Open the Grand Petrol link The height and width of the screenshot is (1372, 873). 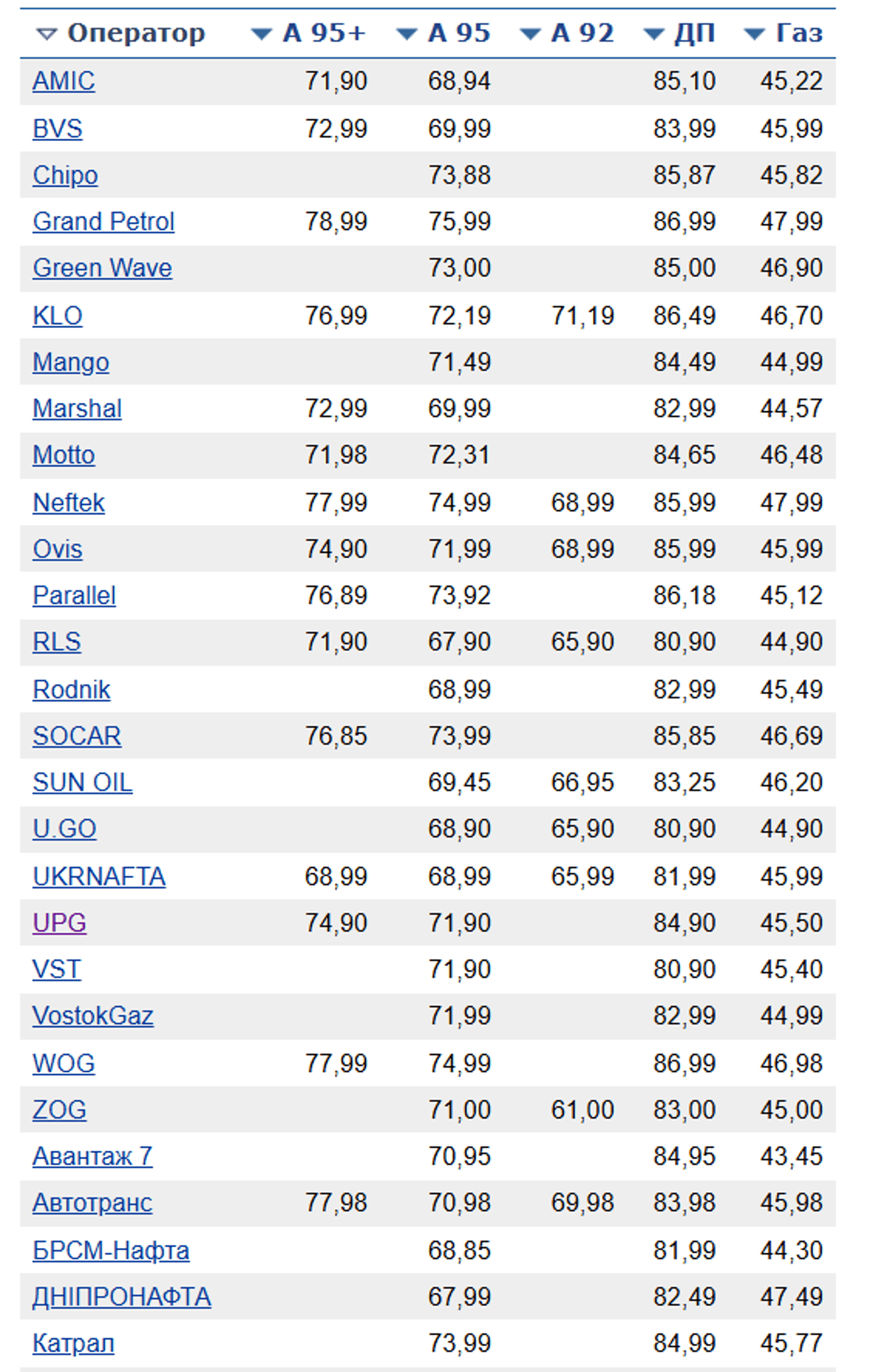click(x=104, y=221)
